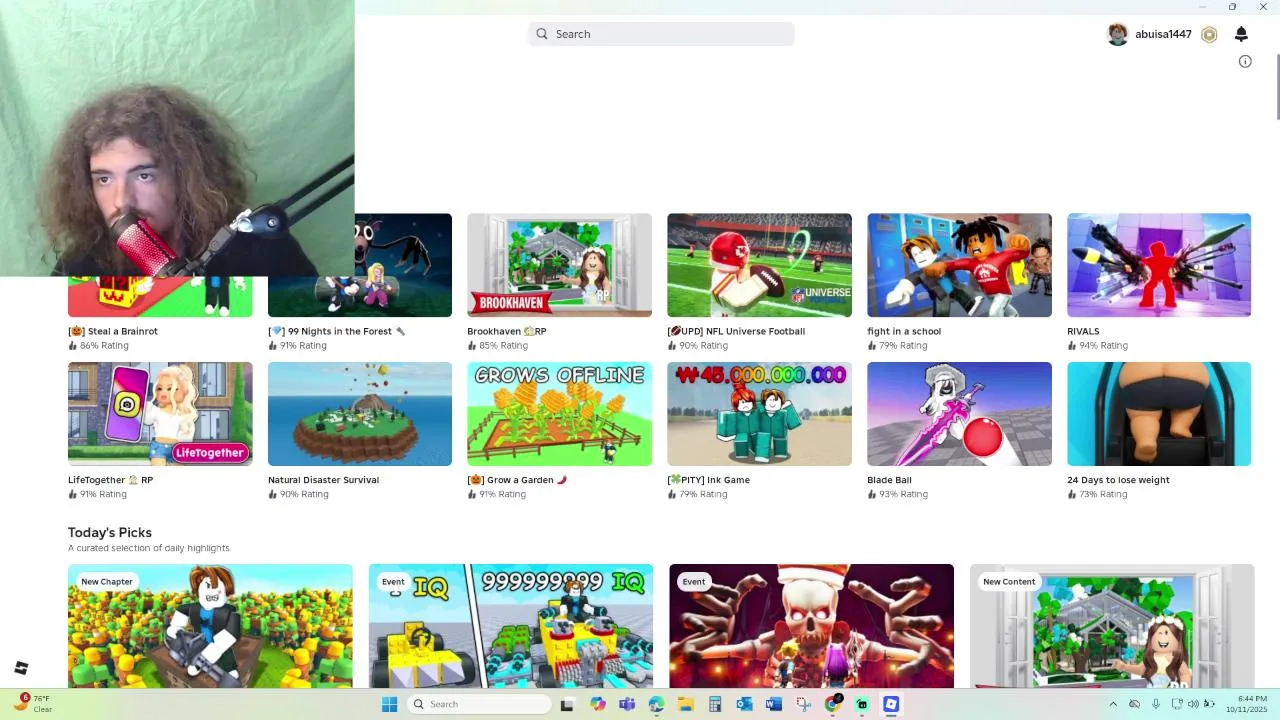Open Calculator from the taskbar

[x=715, y=704]
